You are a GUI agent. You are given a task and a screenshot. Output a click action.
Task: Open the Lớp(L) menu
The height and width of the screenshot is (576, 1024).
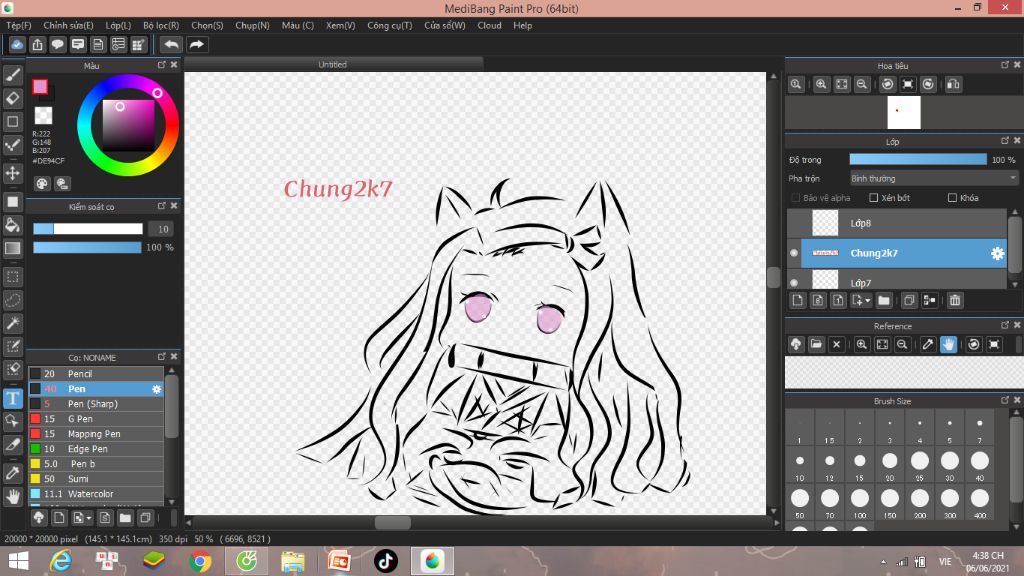pos(118,25)
